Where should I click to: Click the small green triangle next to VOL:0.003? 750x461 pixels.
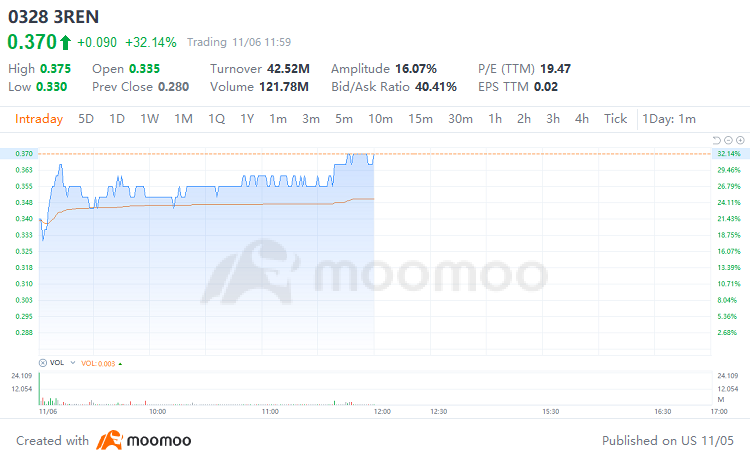120,364
